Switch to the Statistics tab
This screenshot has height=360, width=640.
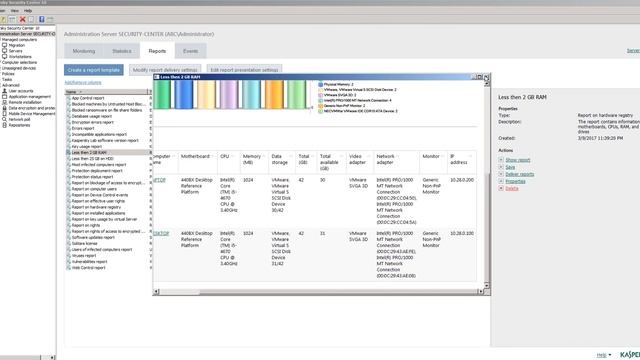(x=122, y=51)
